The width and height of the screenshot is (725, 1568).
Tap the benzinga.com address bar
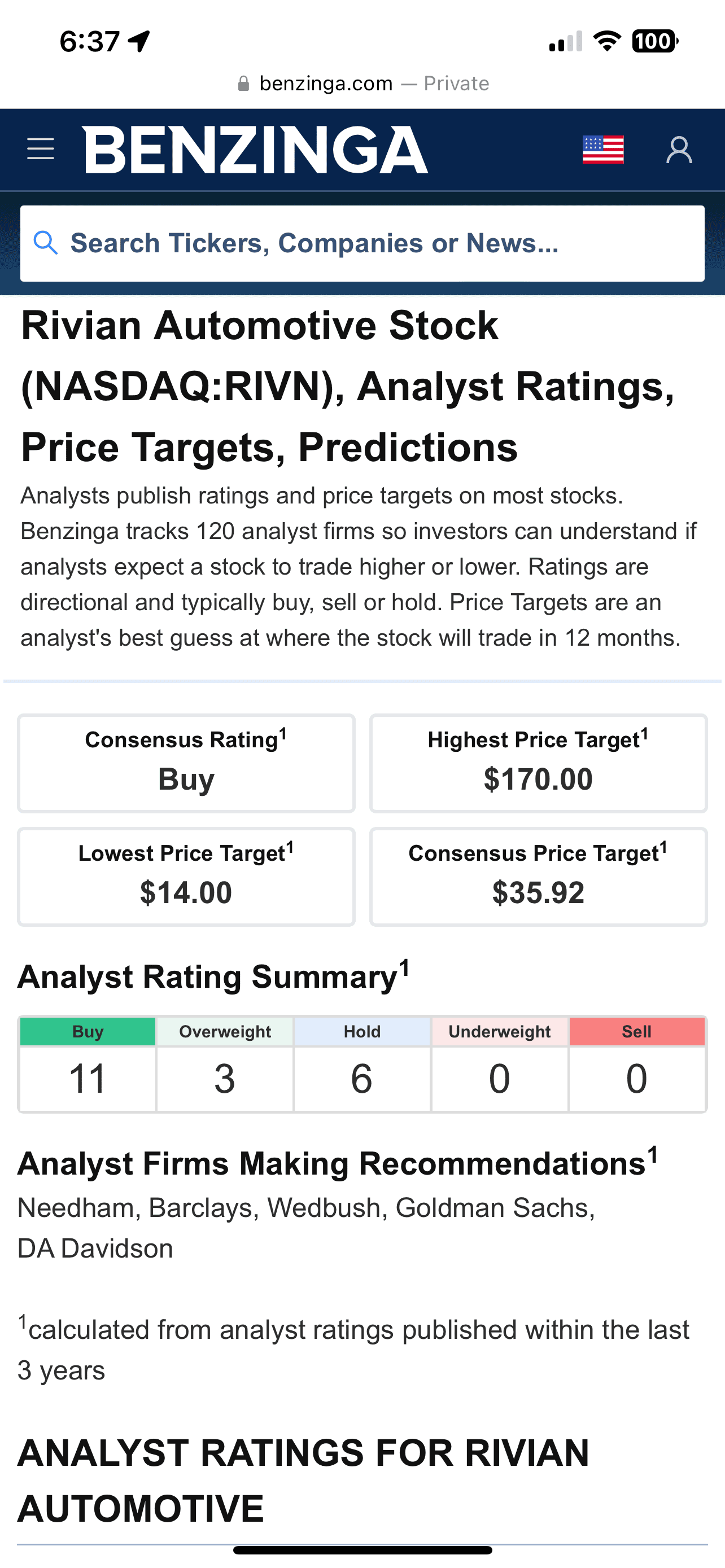(x=362, y=84)
